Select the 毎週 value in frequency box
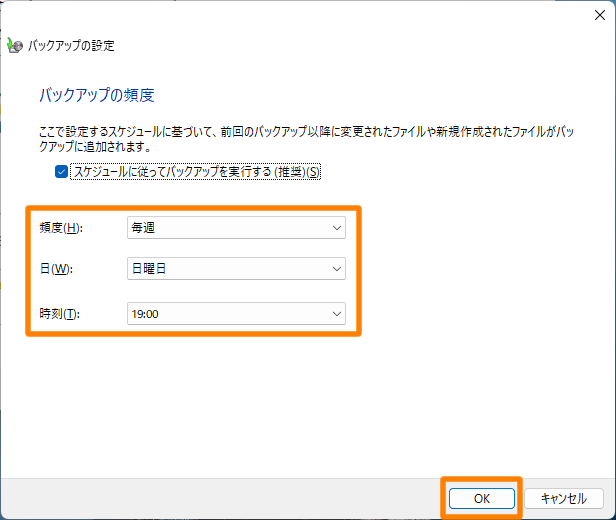Image resolution: width=616 pixels, height=520 pixels. click(x=143, y=228)
